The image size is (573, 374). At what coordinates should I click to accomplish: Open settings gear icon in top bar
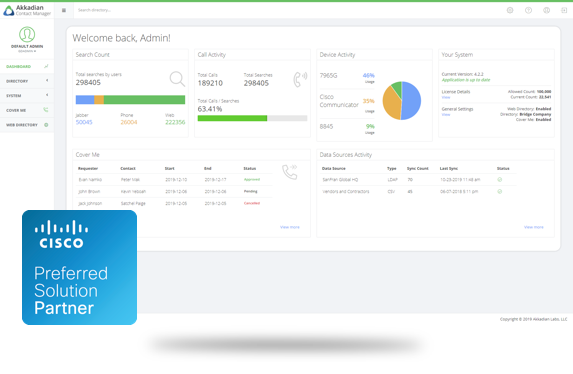tap(510, 10)
